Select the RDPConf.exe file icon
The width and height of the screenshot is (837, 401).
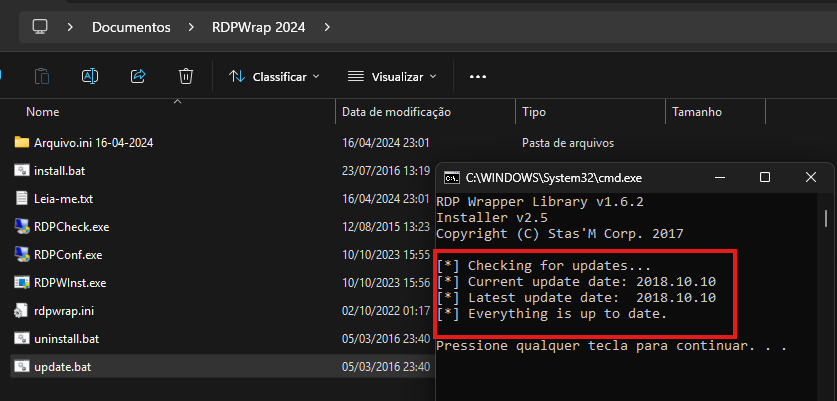(x=22, y=255)
